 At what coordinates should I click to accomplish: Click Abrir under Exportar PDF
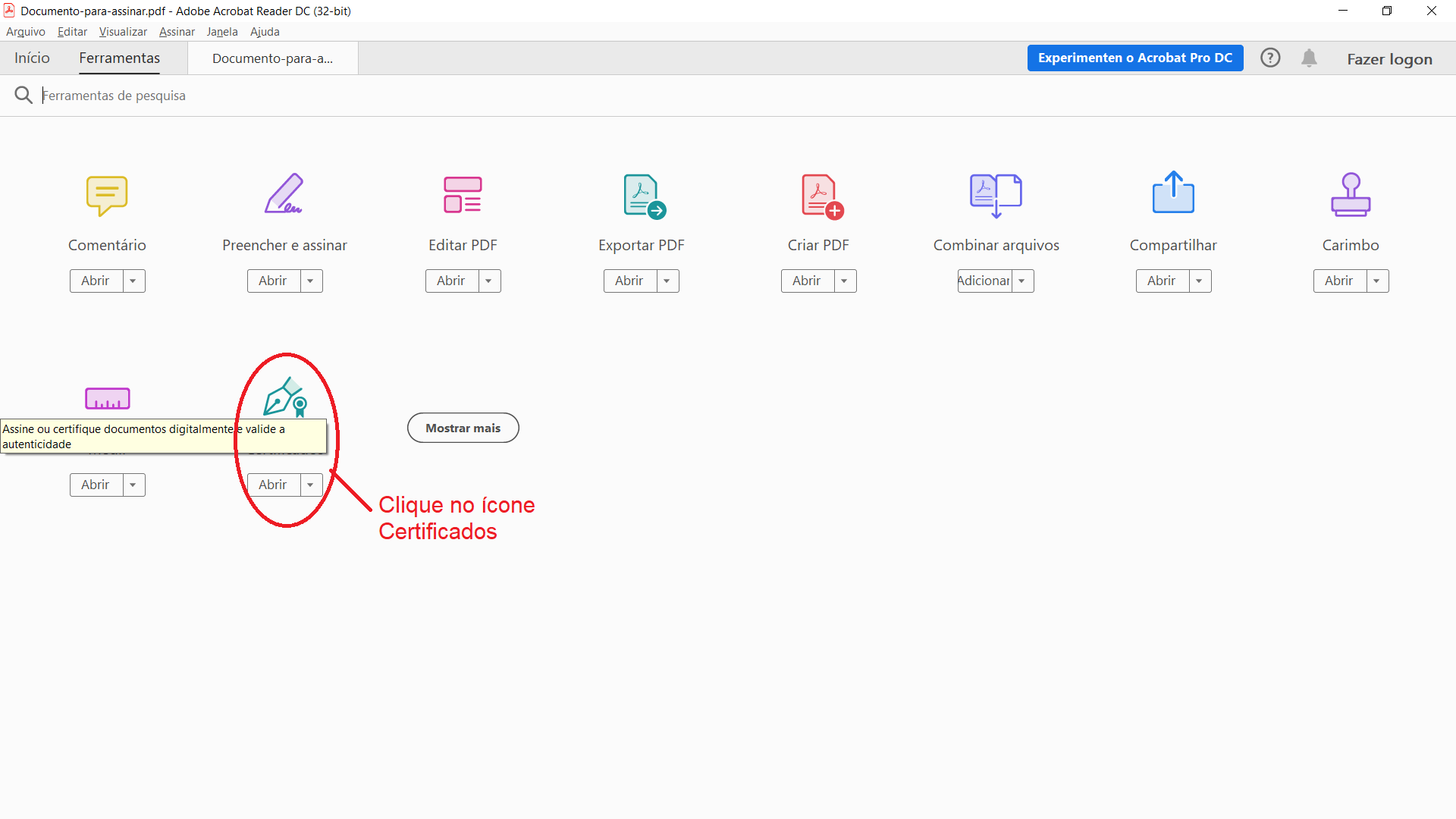coord(630,281)
